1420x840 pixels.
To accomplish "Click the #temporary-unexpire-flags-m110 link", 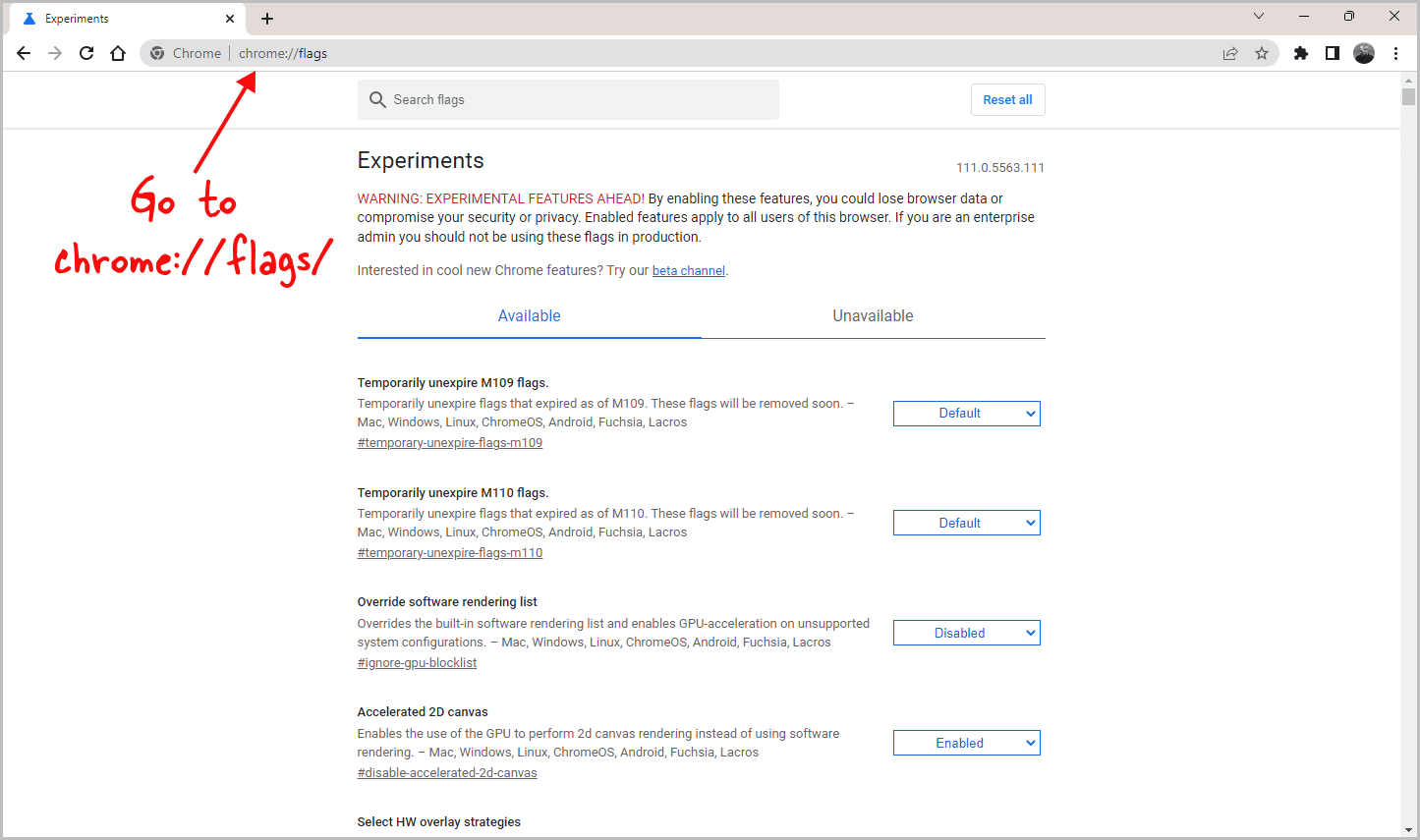I will pos(449,552).
